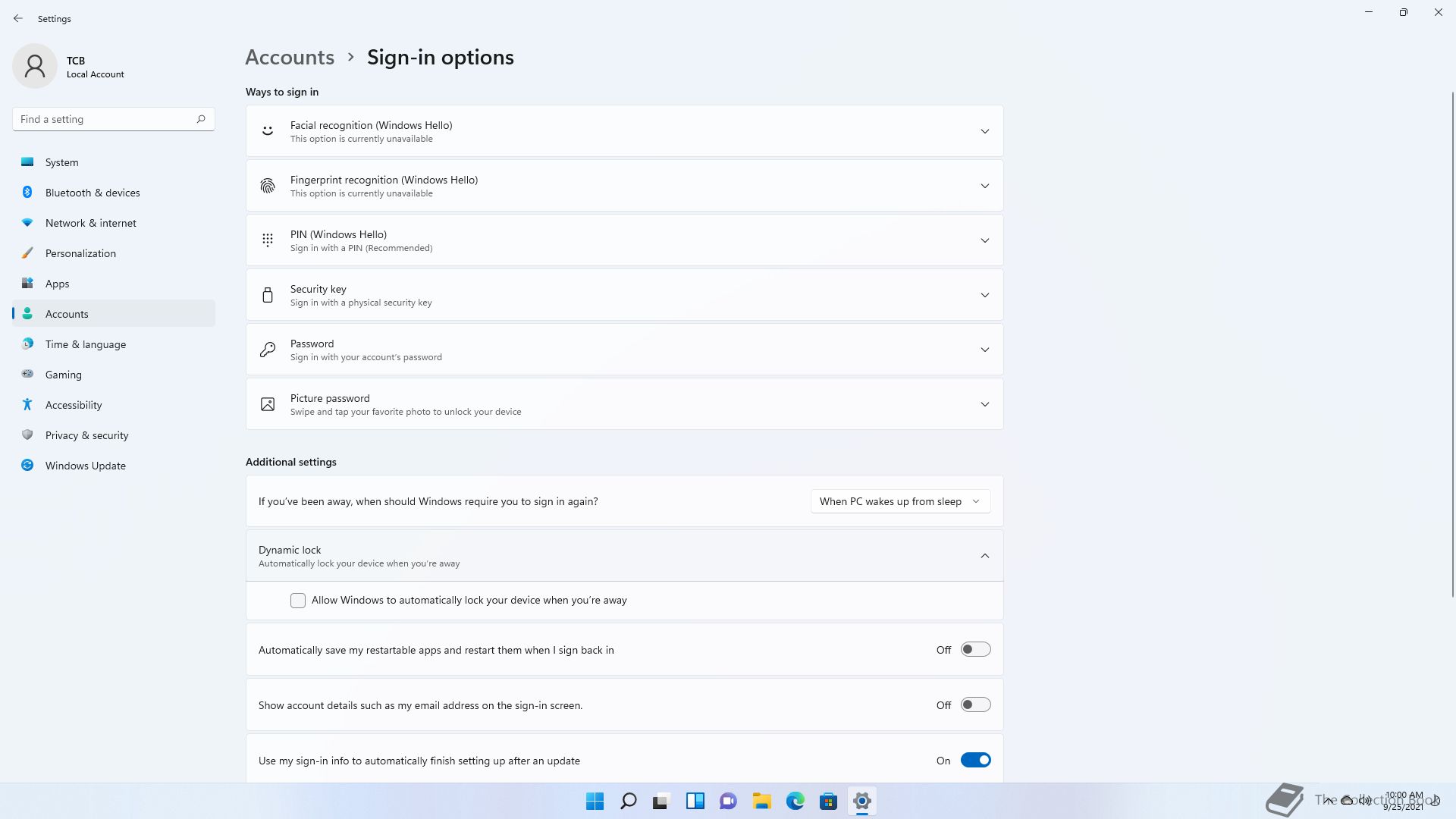Viewport: 1456px width, 819px height.
Task: Open When PC wakes up from sleep dropdown
Action: click(x=900, y=501)
